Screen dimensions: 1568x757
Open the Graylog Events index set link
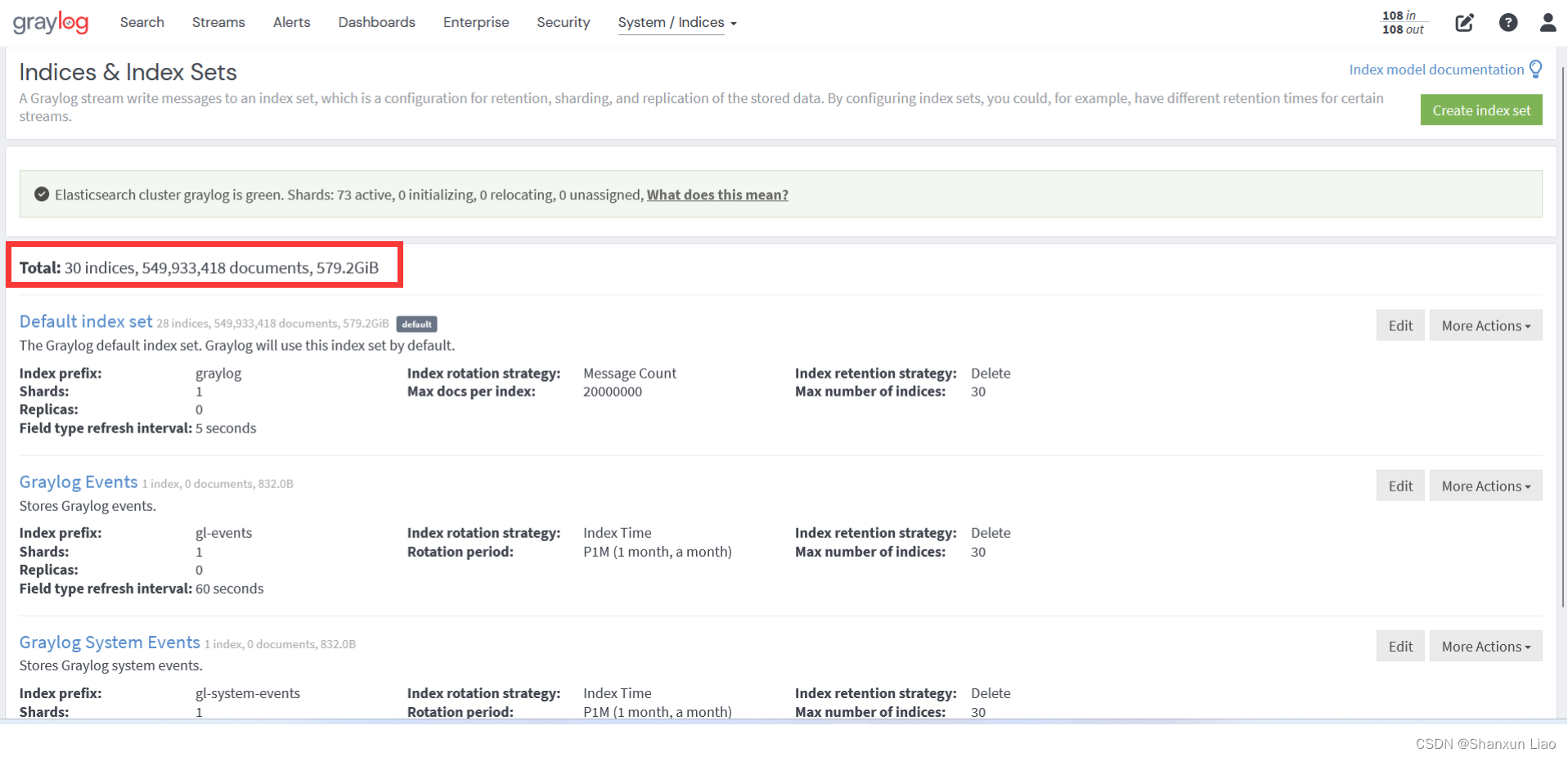(x=79, y=482)
